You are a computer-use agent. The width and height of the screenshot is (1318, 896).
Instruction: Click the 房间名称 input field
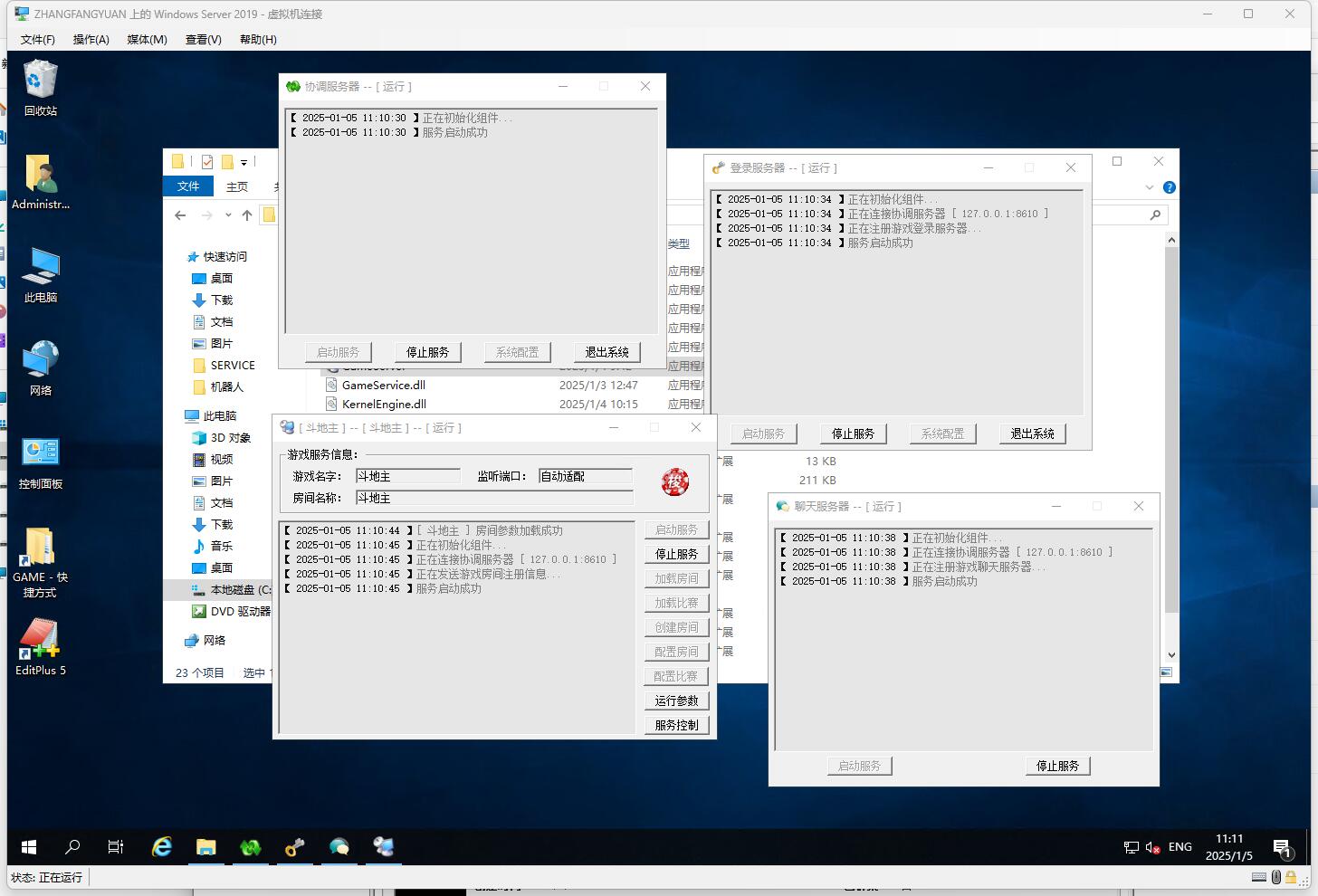(493, 498)
